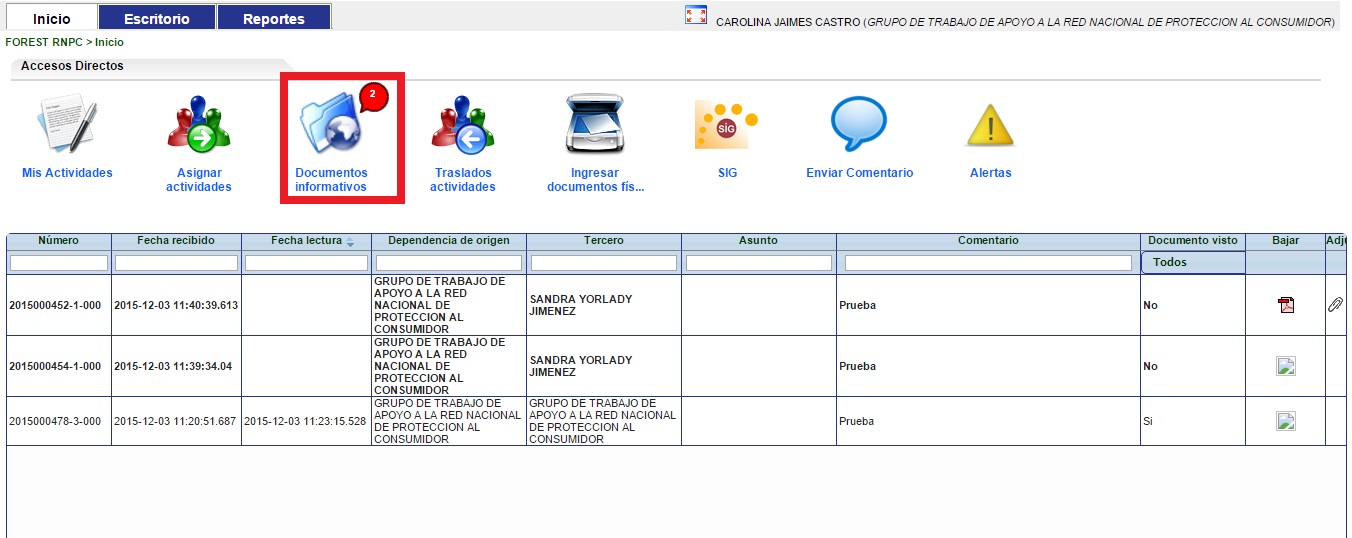
Task: Click sort arrow on Fecha lectura column
Action: tap(350, 242)
